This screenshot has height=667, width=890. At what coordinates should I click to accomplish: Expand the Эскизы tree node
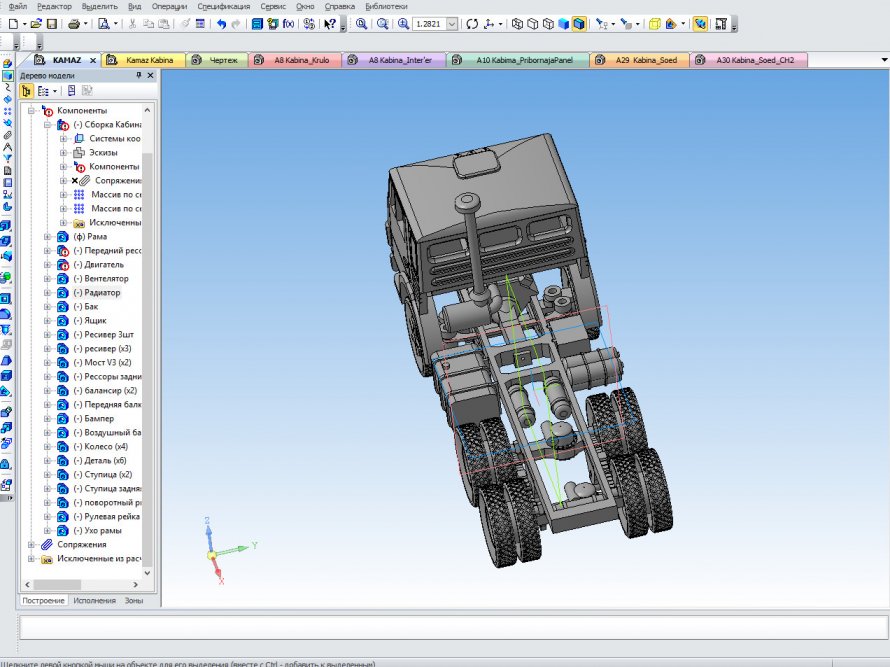coord(64,153)
